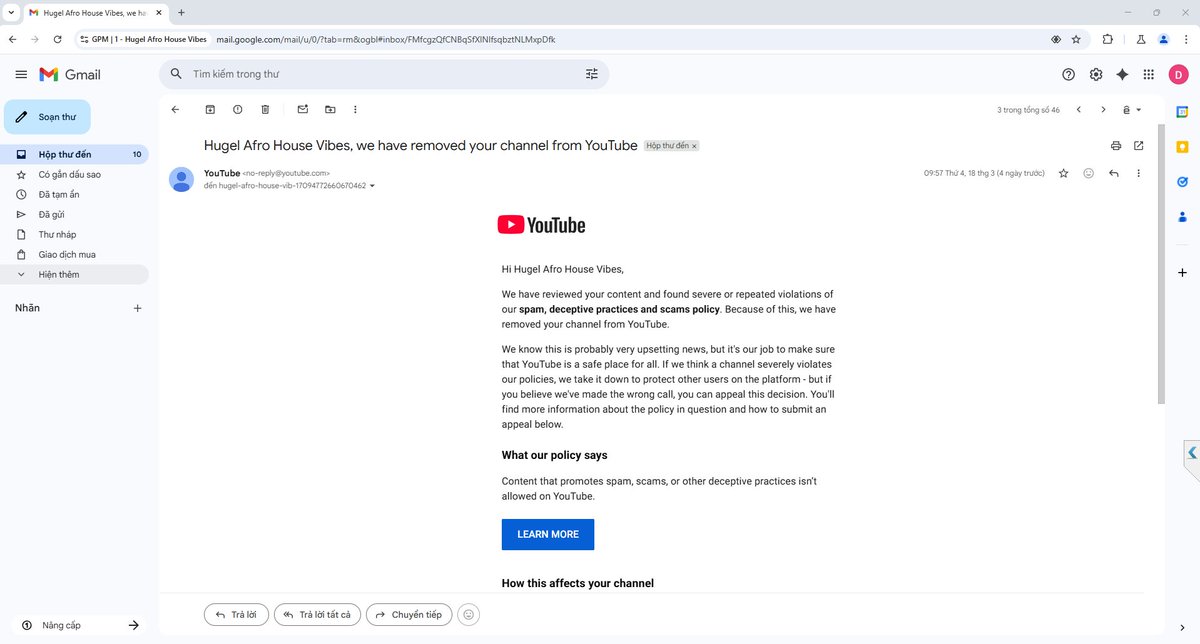1200x644 pixels.
Task: Show recipient details dropdown arrow
Action: (372, 186)
